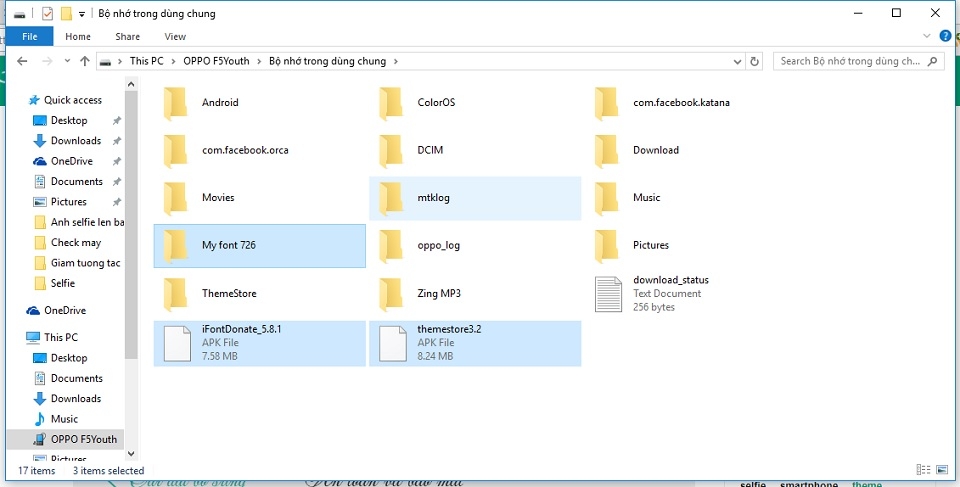Open the Customize Quick Access Toolbar dropdown

pyautogui.click(x=81, y=14)
